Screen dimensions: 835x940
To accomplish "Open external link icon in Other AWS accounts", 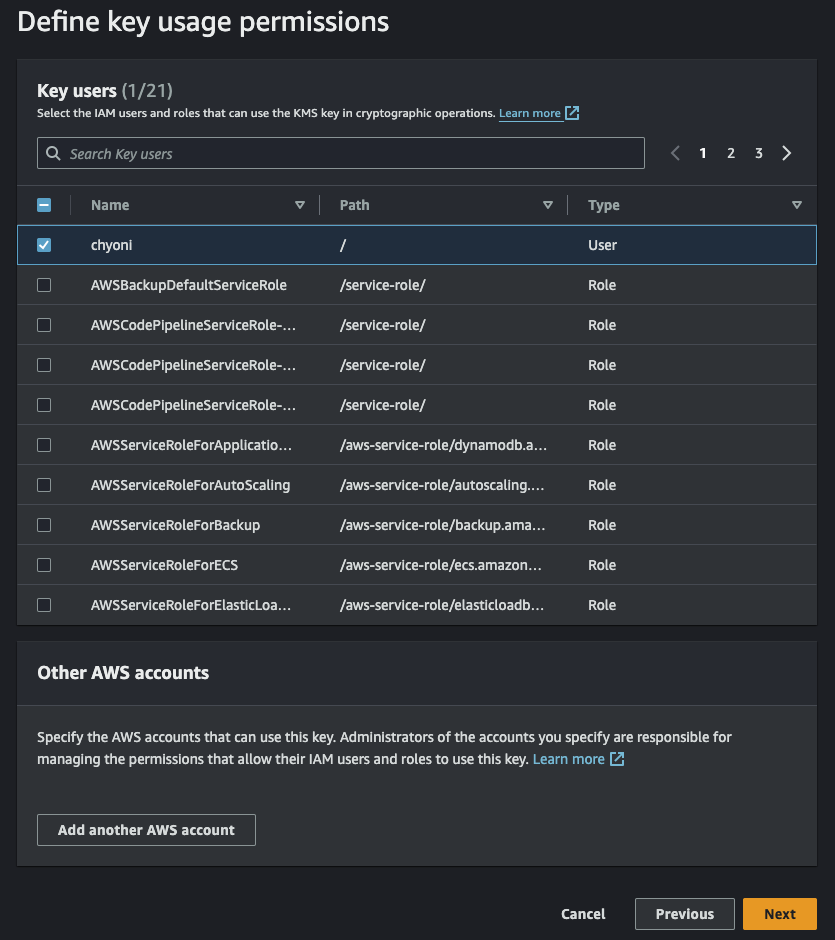I will (x=617, y=759).
